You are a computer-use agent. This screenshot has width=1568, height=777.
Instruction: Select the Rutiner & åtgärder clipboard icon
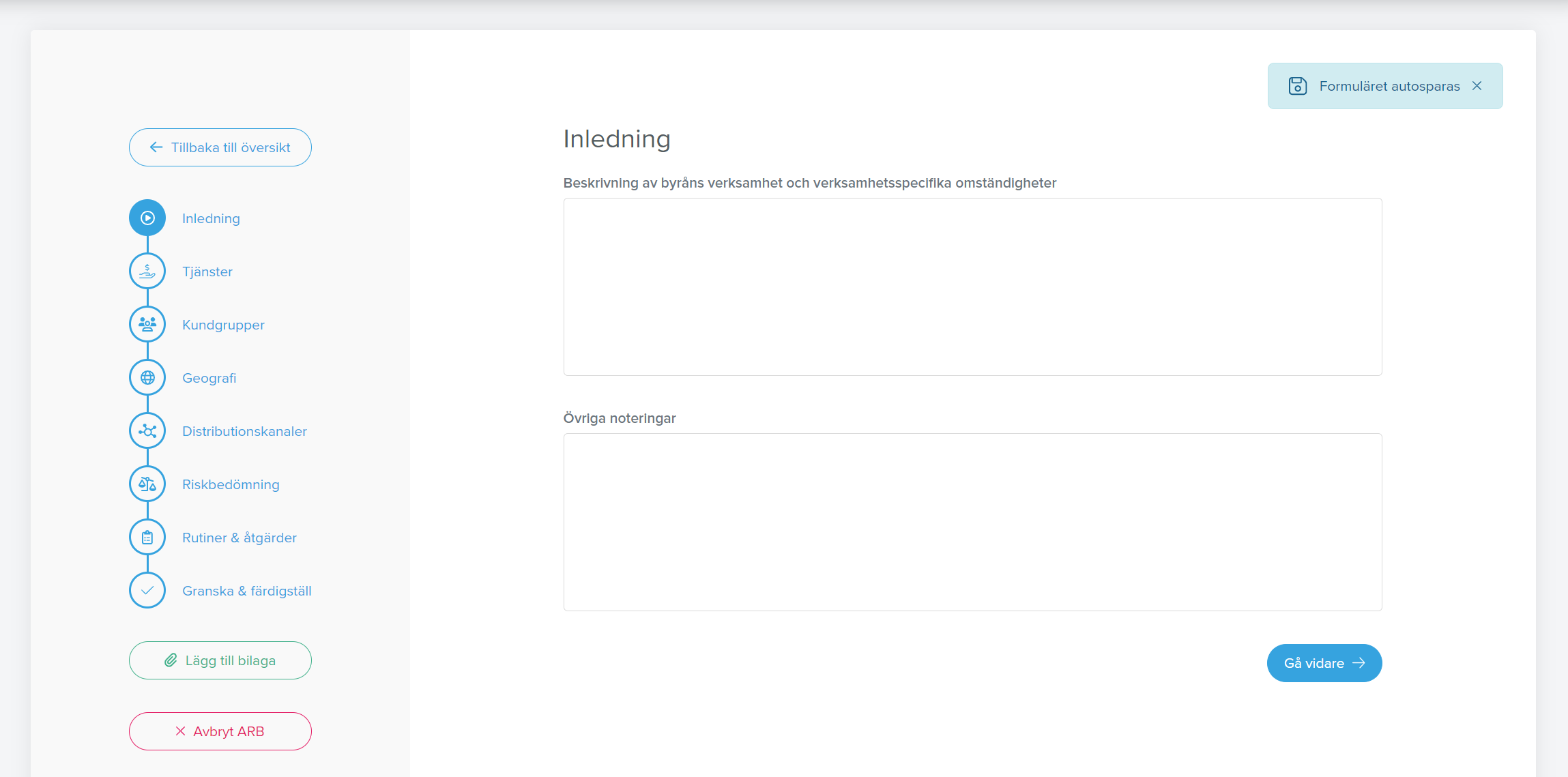coord(147,538)
